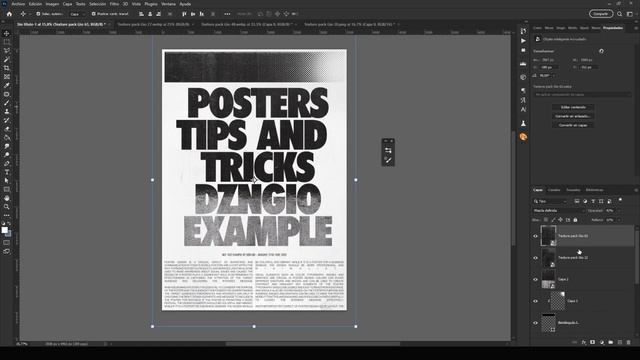Go to the Home screen icon
This screenshot has width=640, height=360.
(x=9, y=14)
